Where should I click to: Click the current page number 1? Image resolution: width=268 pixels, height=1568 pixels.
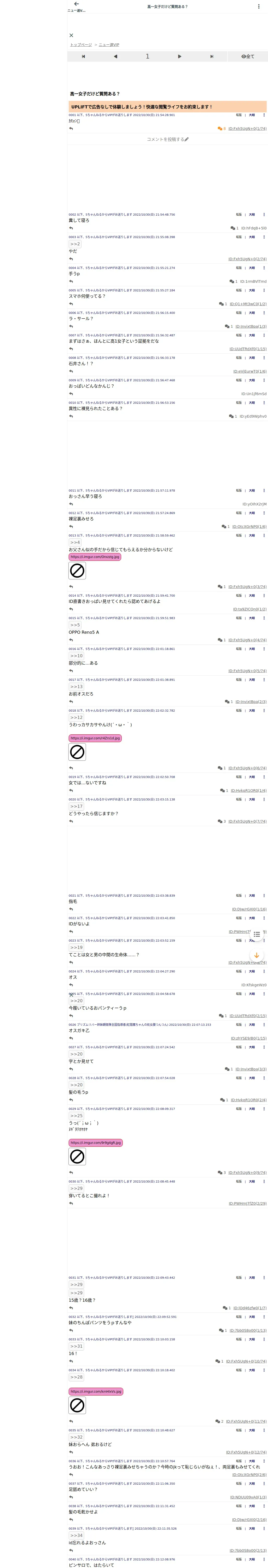tap(147, 57)
